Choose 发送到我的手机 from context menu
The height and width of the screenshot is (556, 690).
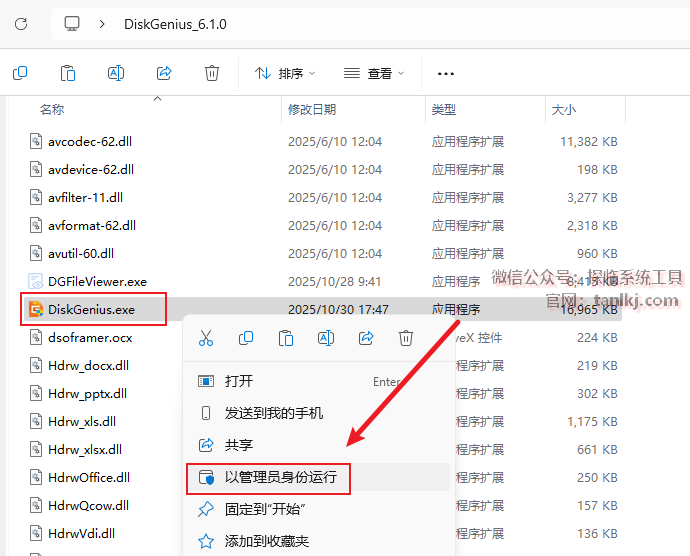318,413
